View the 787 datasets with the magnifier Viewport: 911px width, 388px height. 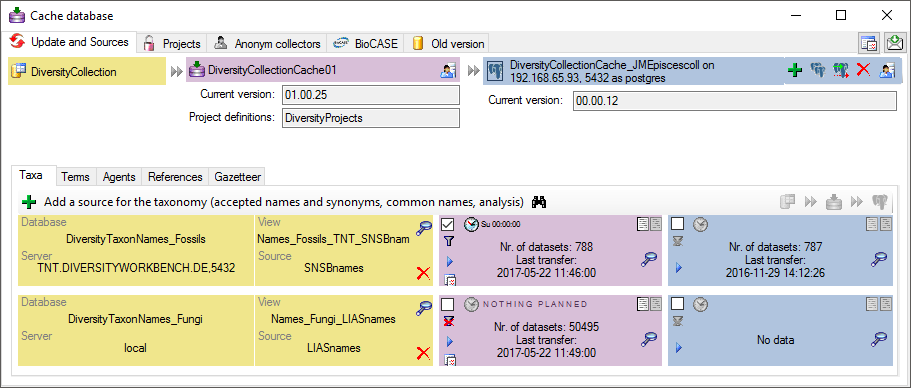[x=879, y=259]
